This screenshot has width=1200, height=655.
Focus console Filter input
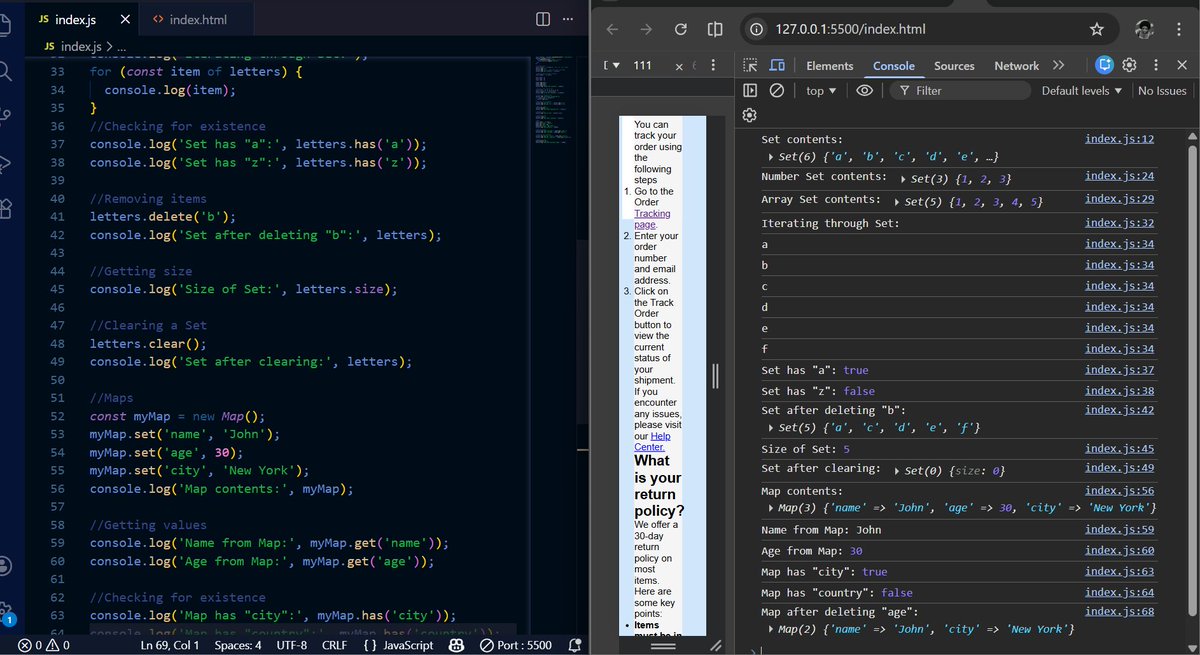[x=960, y=90]
